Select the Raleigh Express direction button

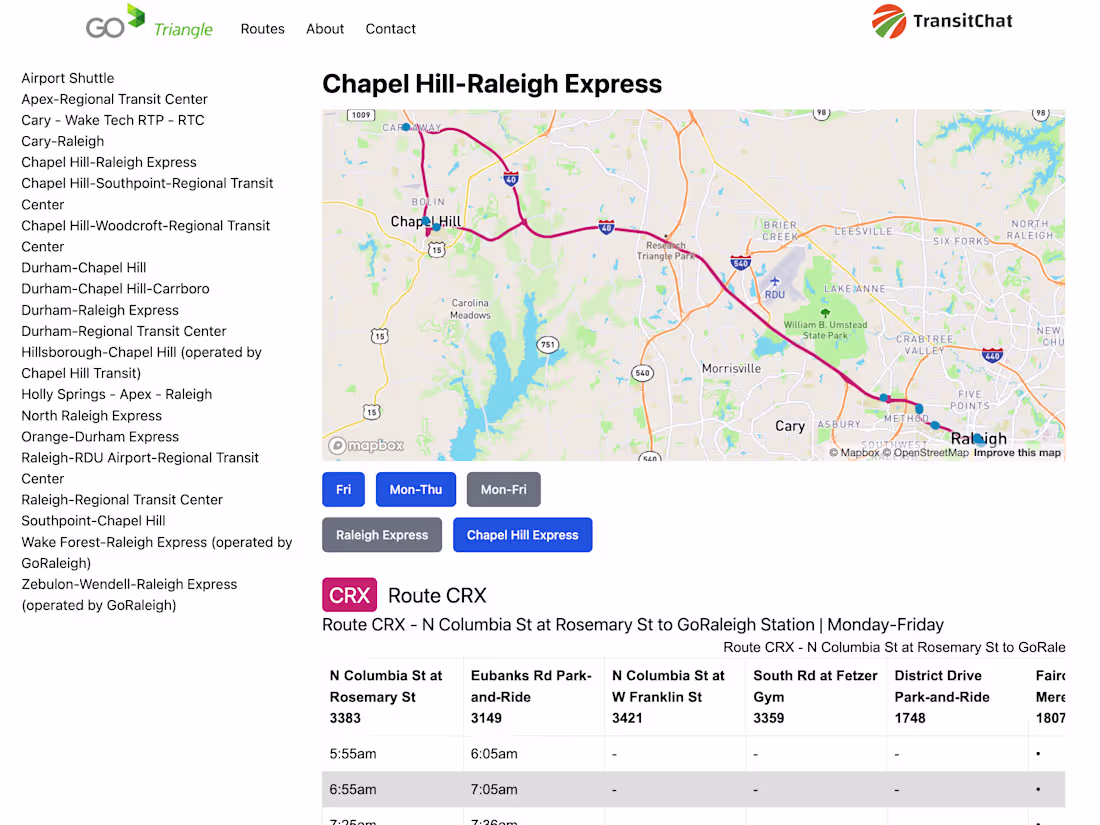381,535
